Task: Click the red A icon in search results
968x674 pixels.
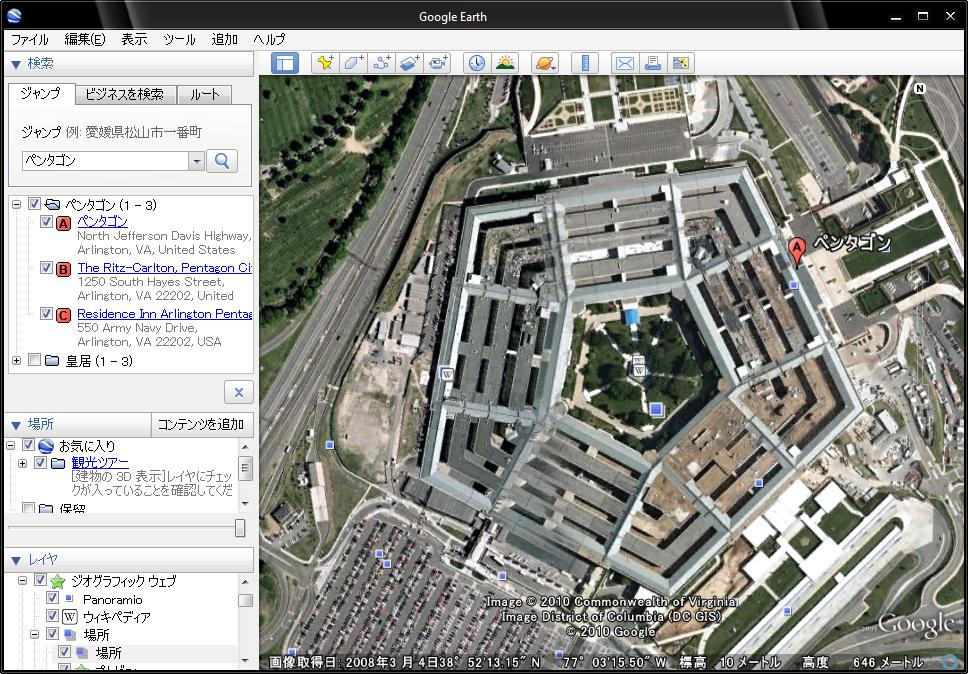Action: tap(63, 223)
